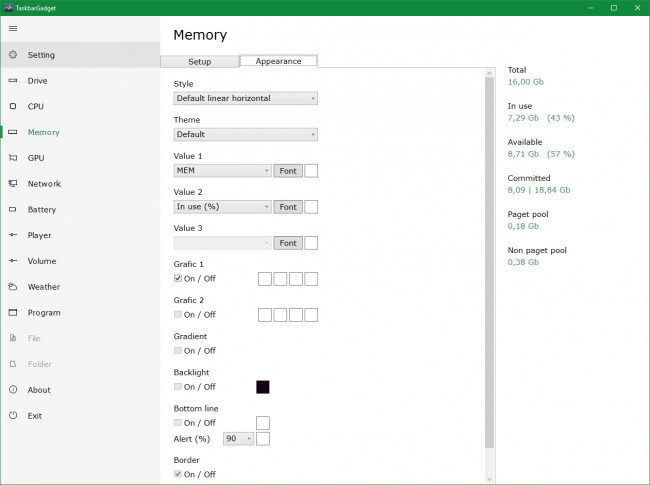Expand the Value 2 'In use (%)' dropdown
The image size is (650, 485).
click(x=222, y=207)
